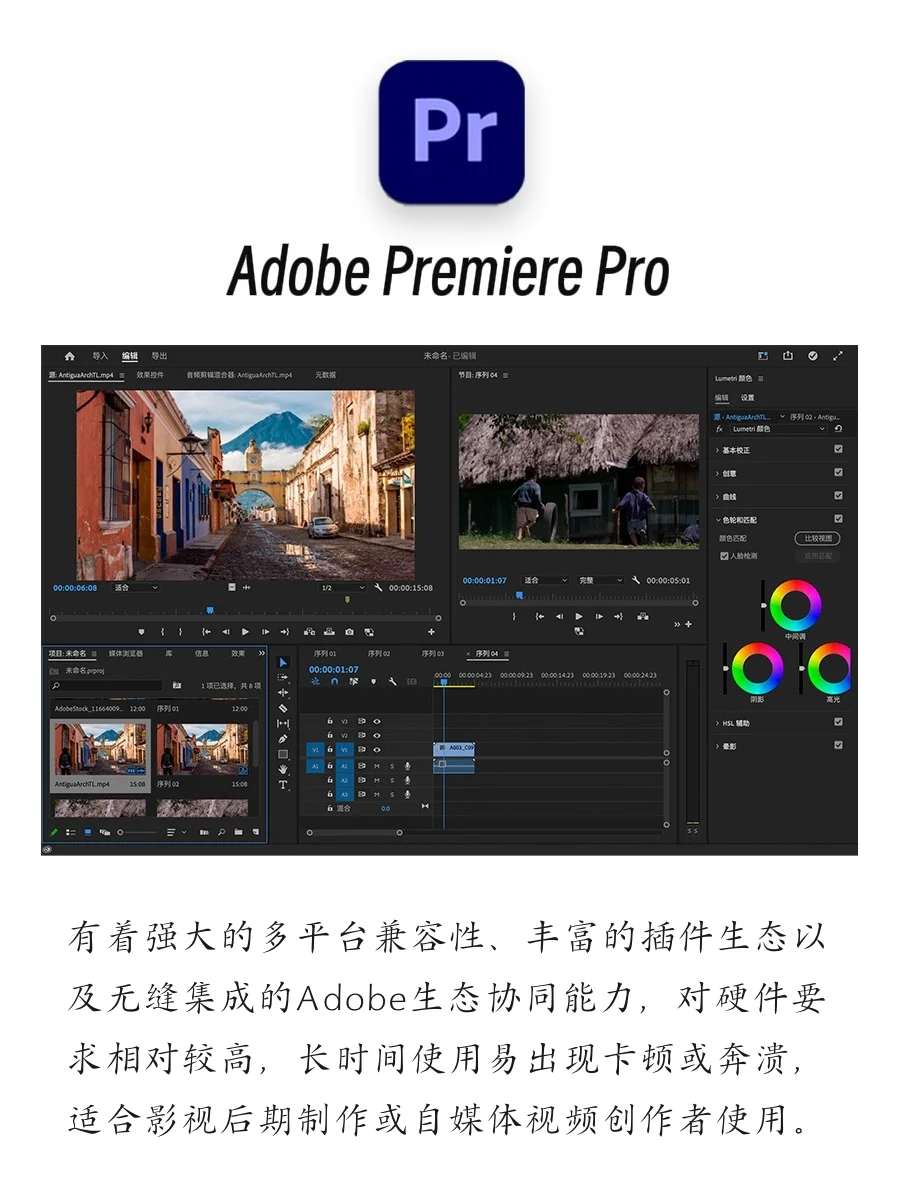Select the Type tool

point(283,785)
